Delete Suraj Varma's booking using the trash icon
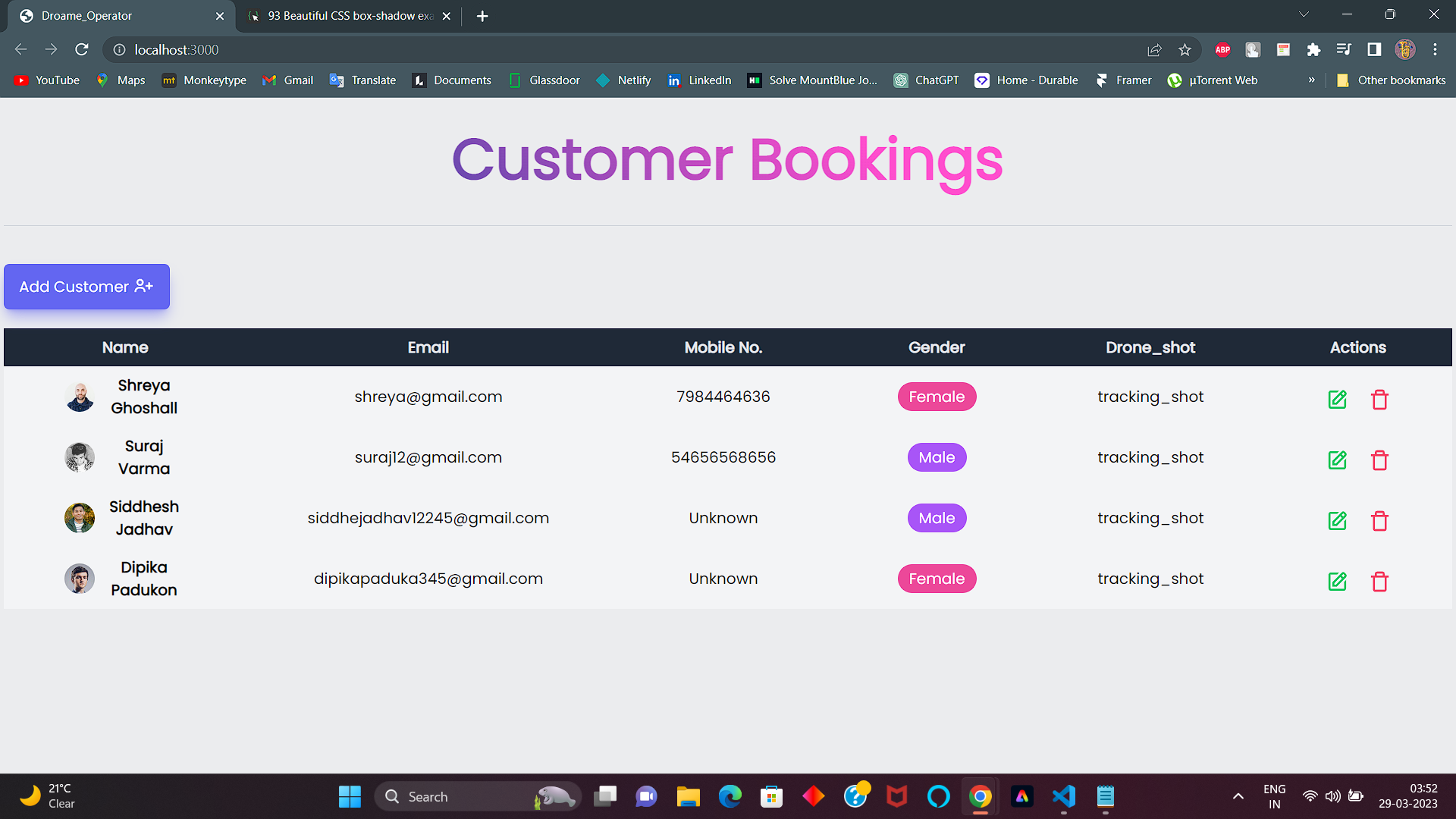 1380,460
